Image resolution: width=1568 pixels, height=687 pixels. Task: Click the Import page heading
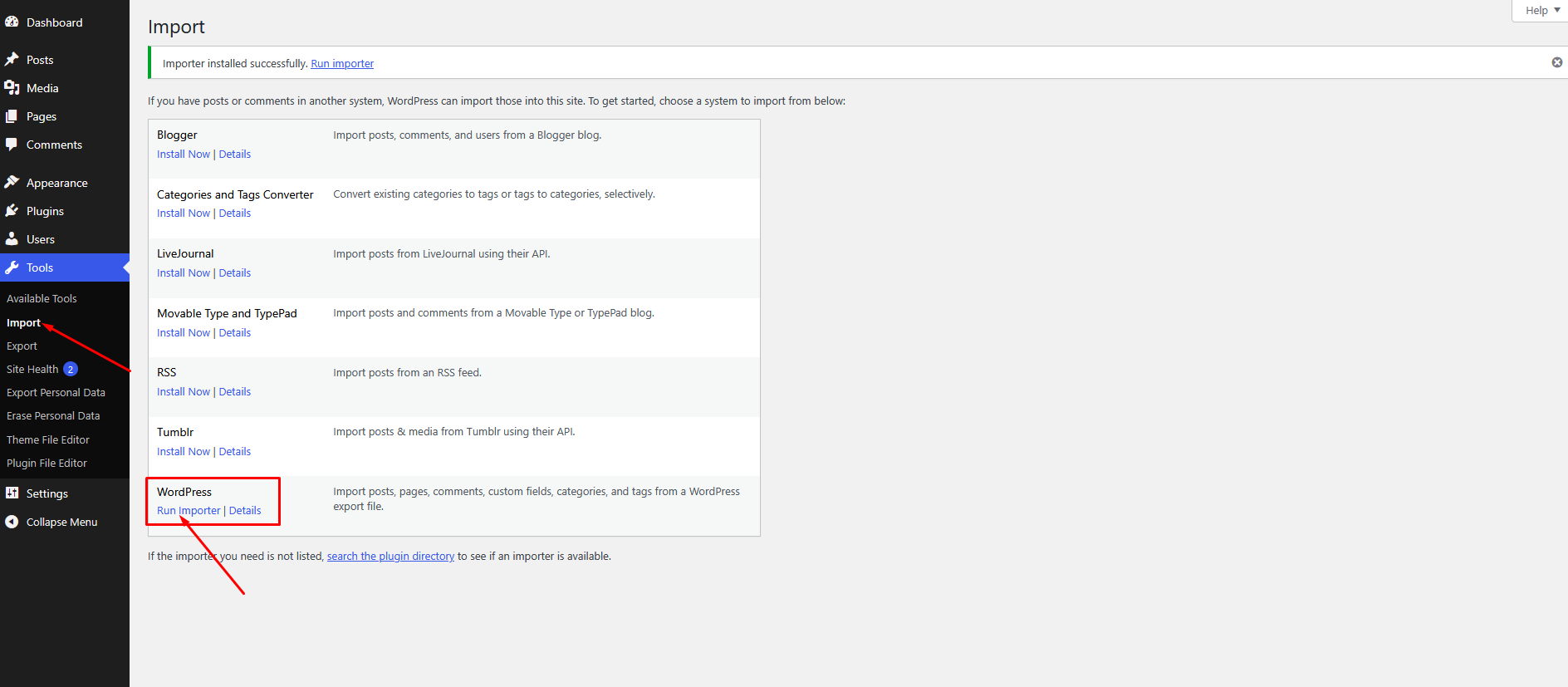[176, 27]
